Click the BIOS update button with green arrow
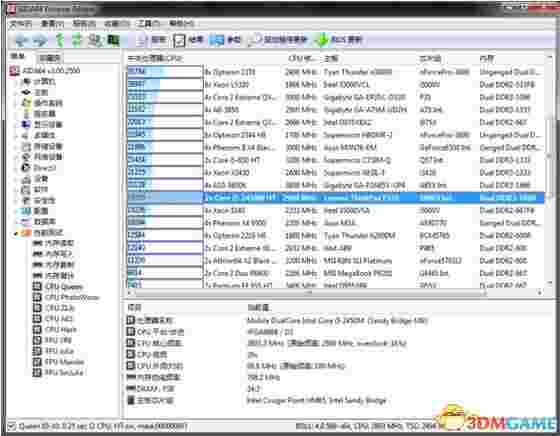 coord(339,40)
